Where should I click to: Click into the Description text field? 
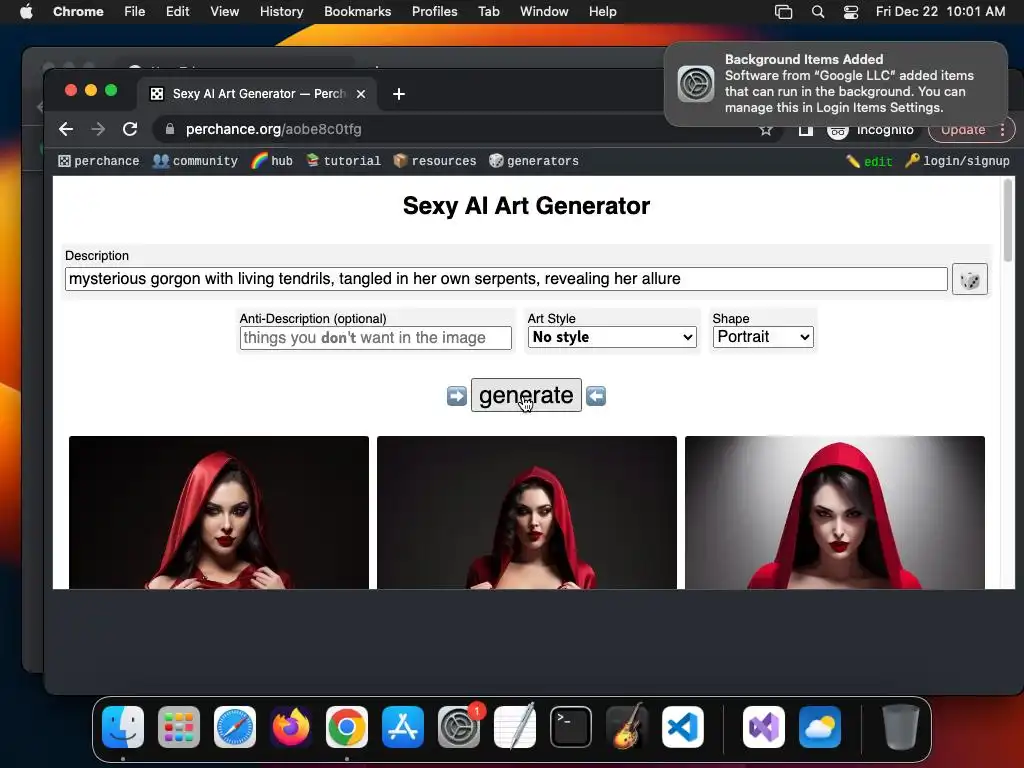tap(506, 280)
